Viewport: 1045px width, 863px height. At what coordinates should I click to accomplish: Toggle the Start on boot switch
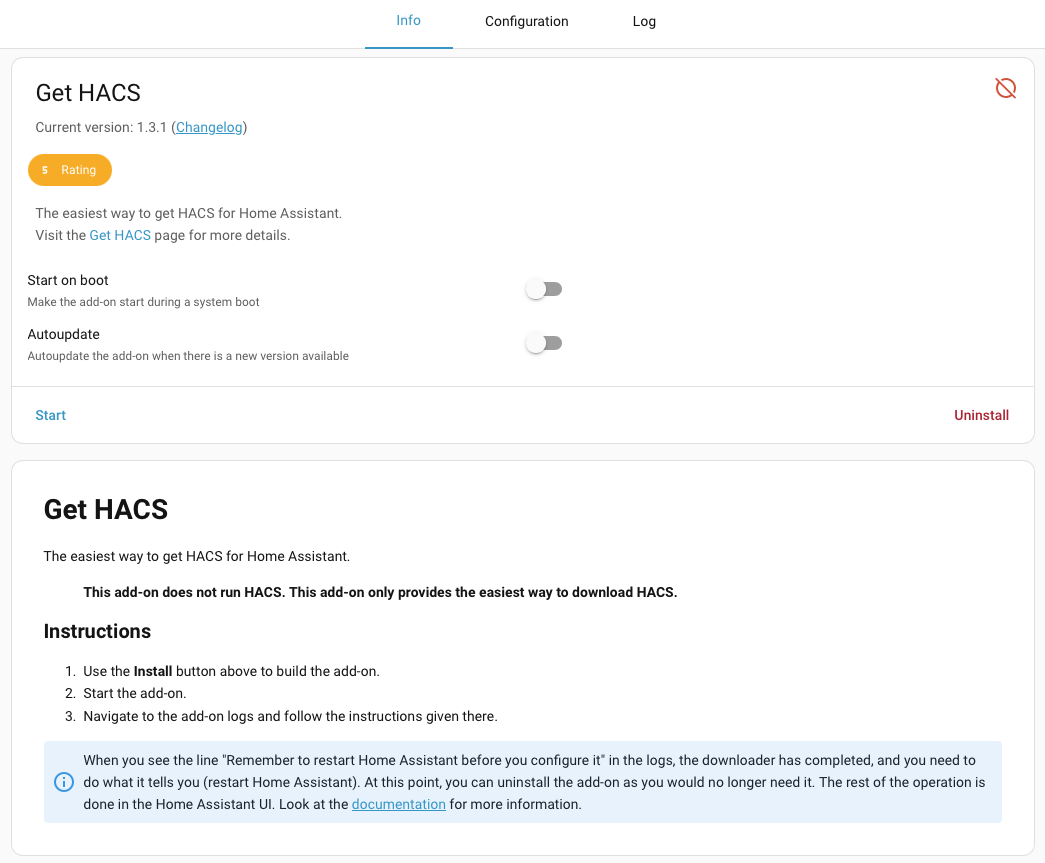(x=544, y=289)
